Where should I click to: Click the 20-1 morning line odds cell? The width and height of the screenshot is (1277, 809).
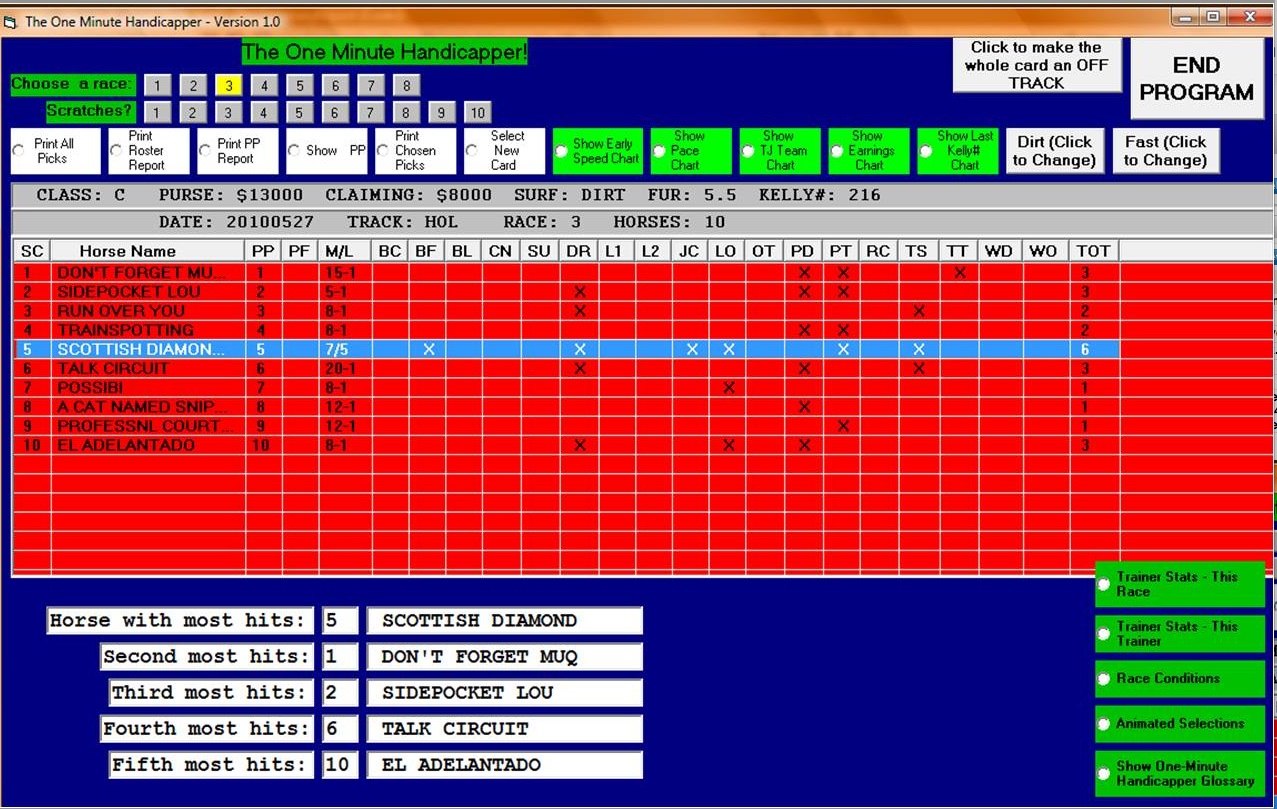(x=344, y=368)
